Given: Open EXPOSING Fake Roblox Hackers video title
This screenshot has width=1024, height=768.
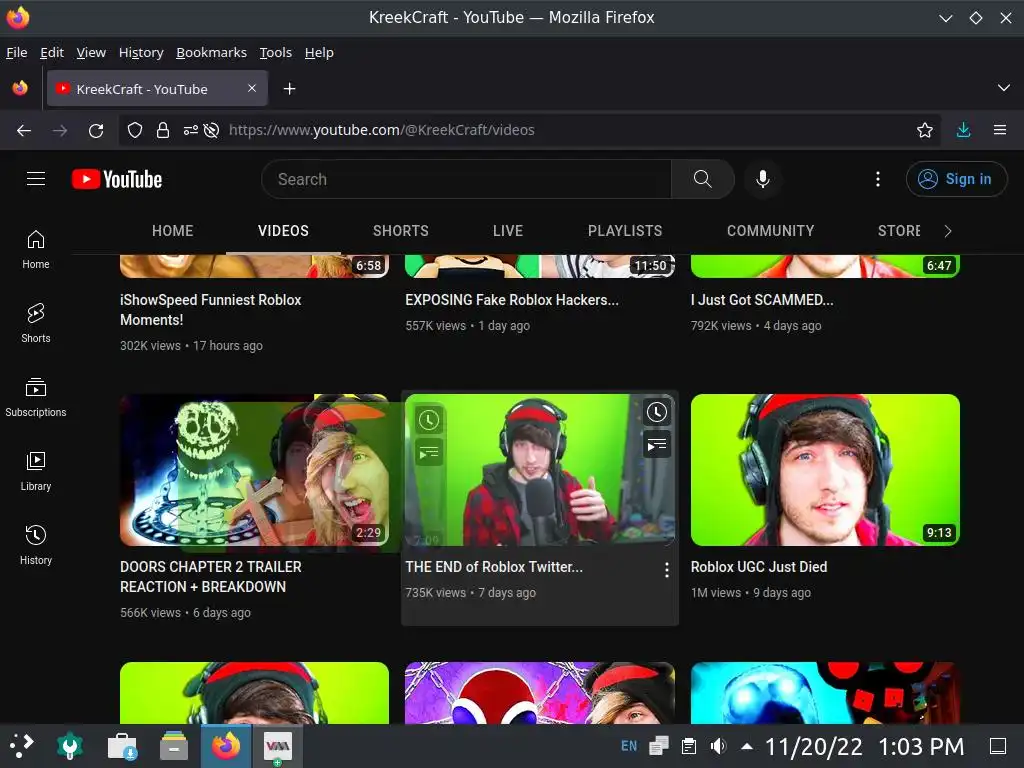Looking at the screenshot, I should [x=511, y=300].
